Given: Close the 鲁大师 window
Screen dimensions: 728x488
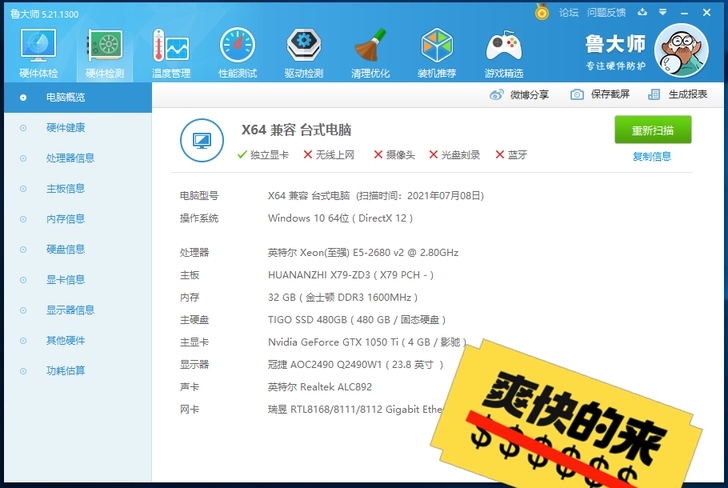Looking at the screenshot, I should tap(706, 13).
